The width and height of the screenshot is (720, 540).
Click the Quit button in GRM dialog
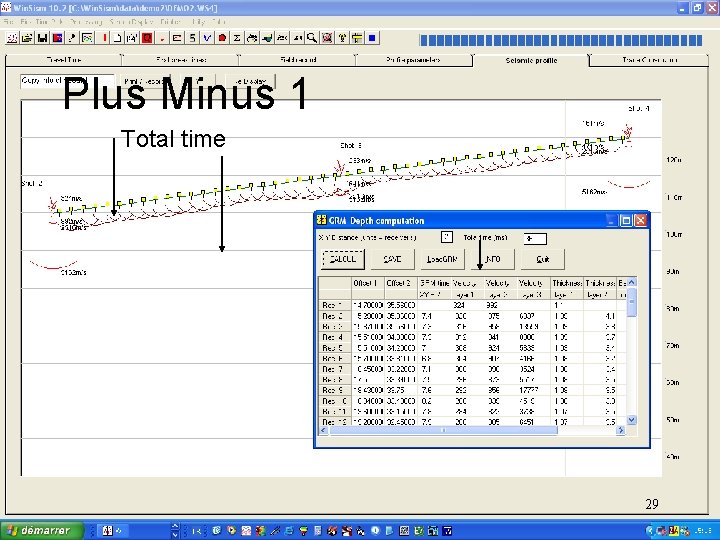tap(542, 259)
